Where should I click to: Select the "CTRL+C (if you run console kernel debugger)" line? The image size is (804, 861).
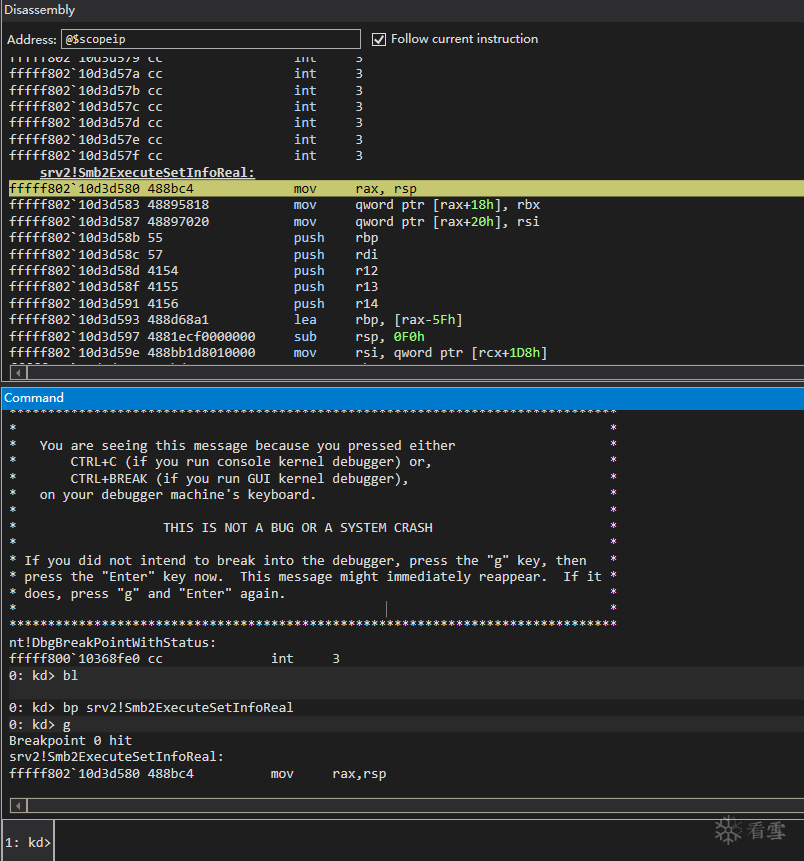(x=250, y=462)
